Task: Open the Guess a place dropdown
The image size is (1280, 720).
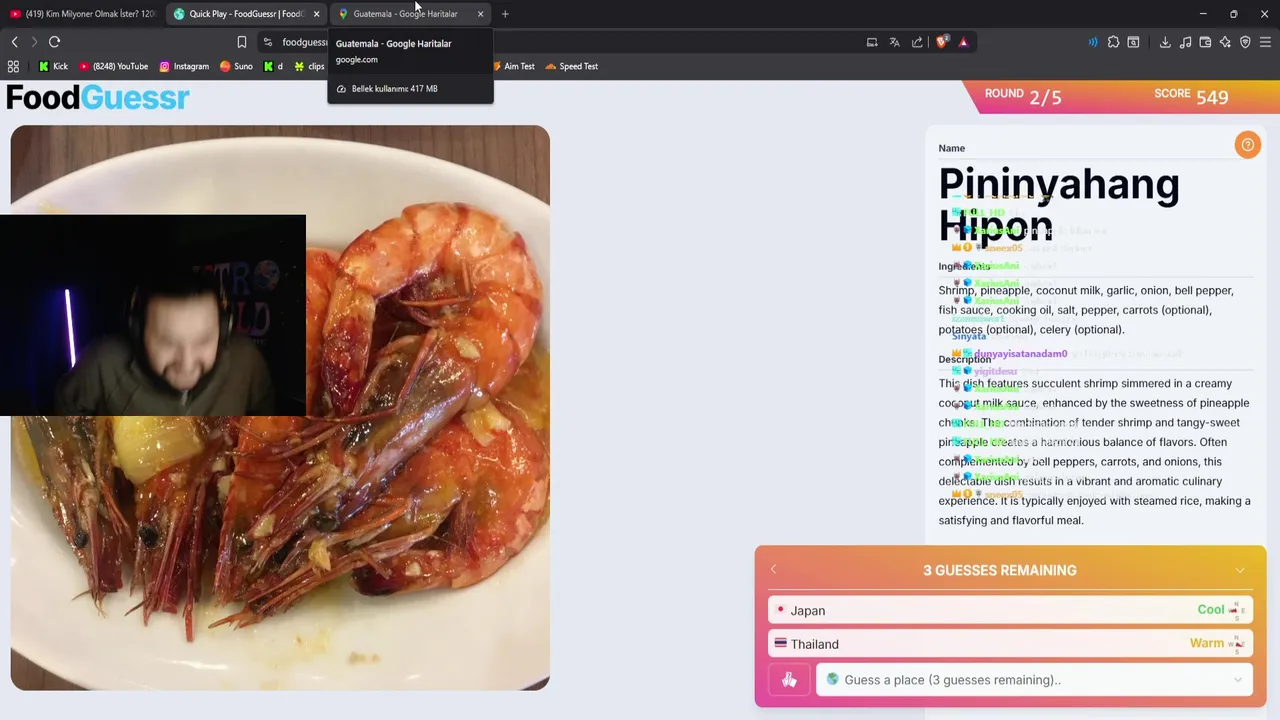Action: [1034, 680]
